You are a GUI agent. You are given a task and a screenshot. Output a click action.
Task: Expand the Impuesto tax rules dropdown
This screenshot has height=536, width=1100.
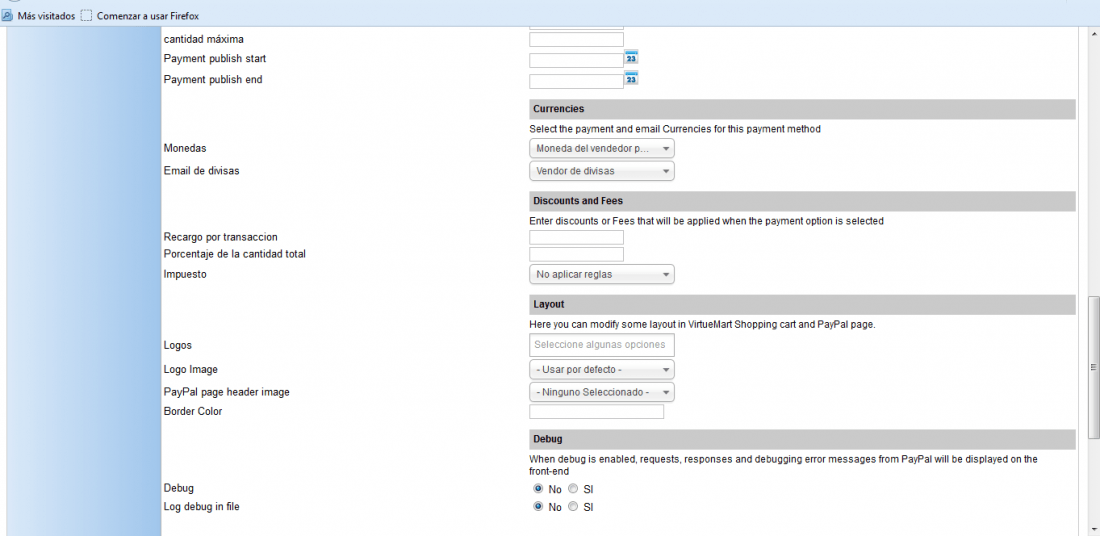602,274
